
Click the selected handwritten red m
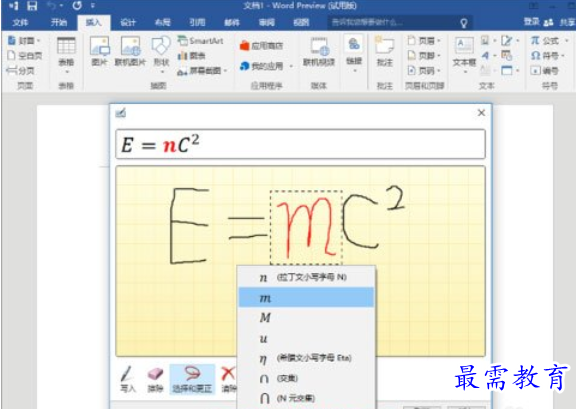[306, 227]
